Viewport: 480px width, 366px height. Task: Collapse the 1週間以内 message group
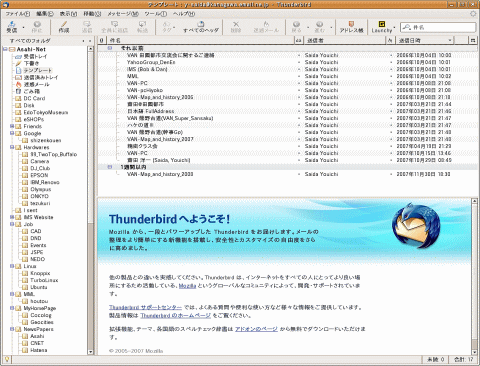[110, 167]
